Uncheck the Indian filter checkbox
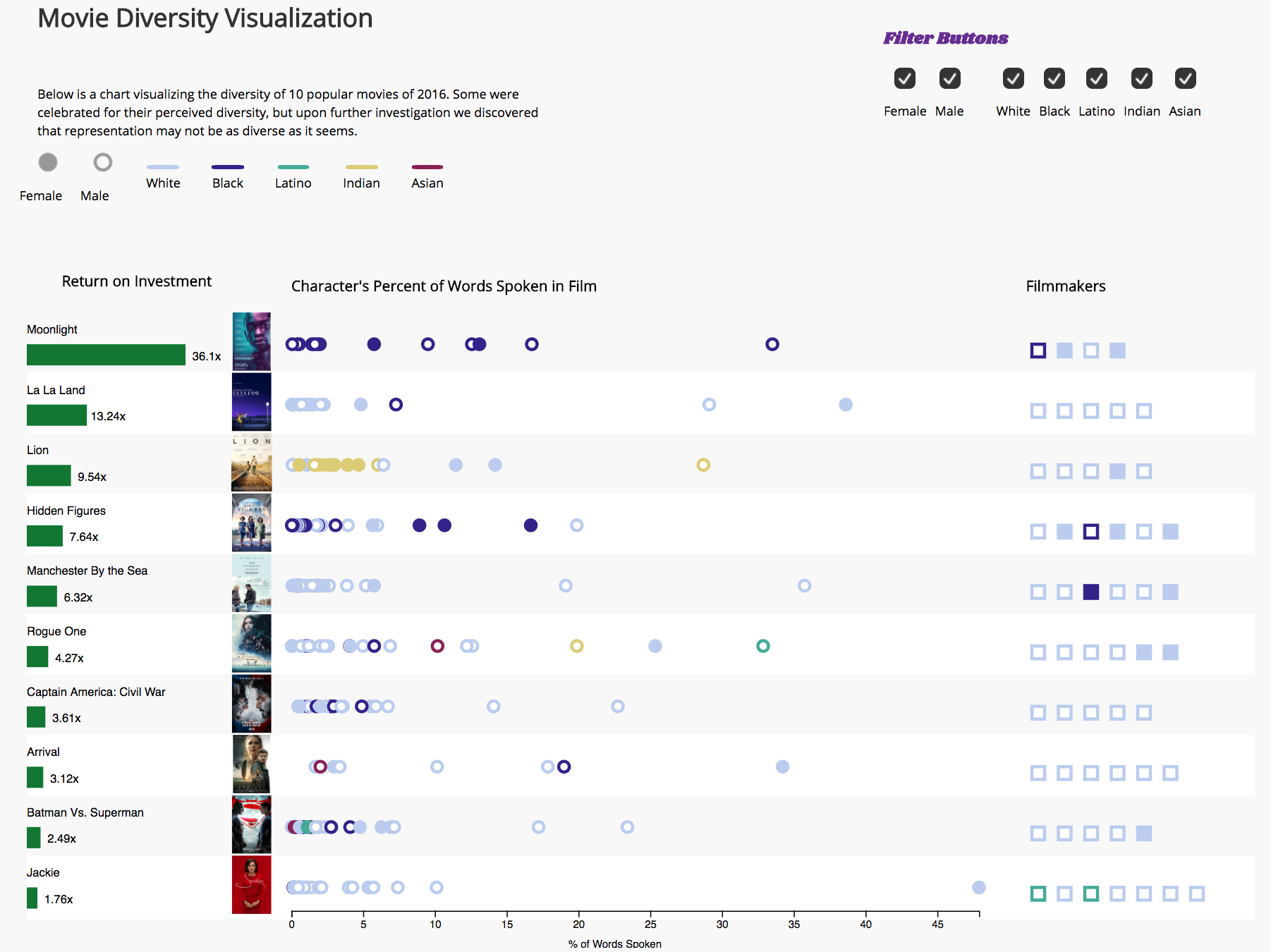1271x952 pixels. (1141, 78)
